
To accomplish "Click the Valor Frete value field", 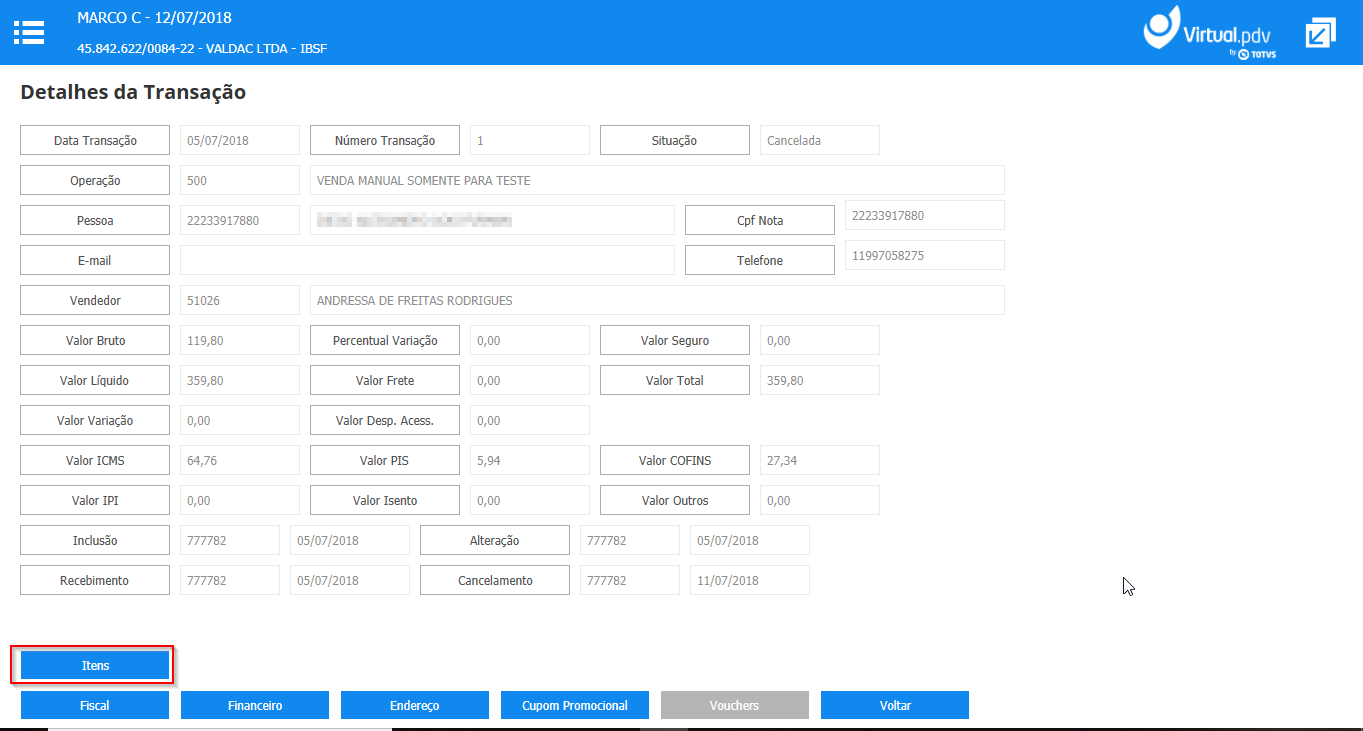I will (530, 380).
